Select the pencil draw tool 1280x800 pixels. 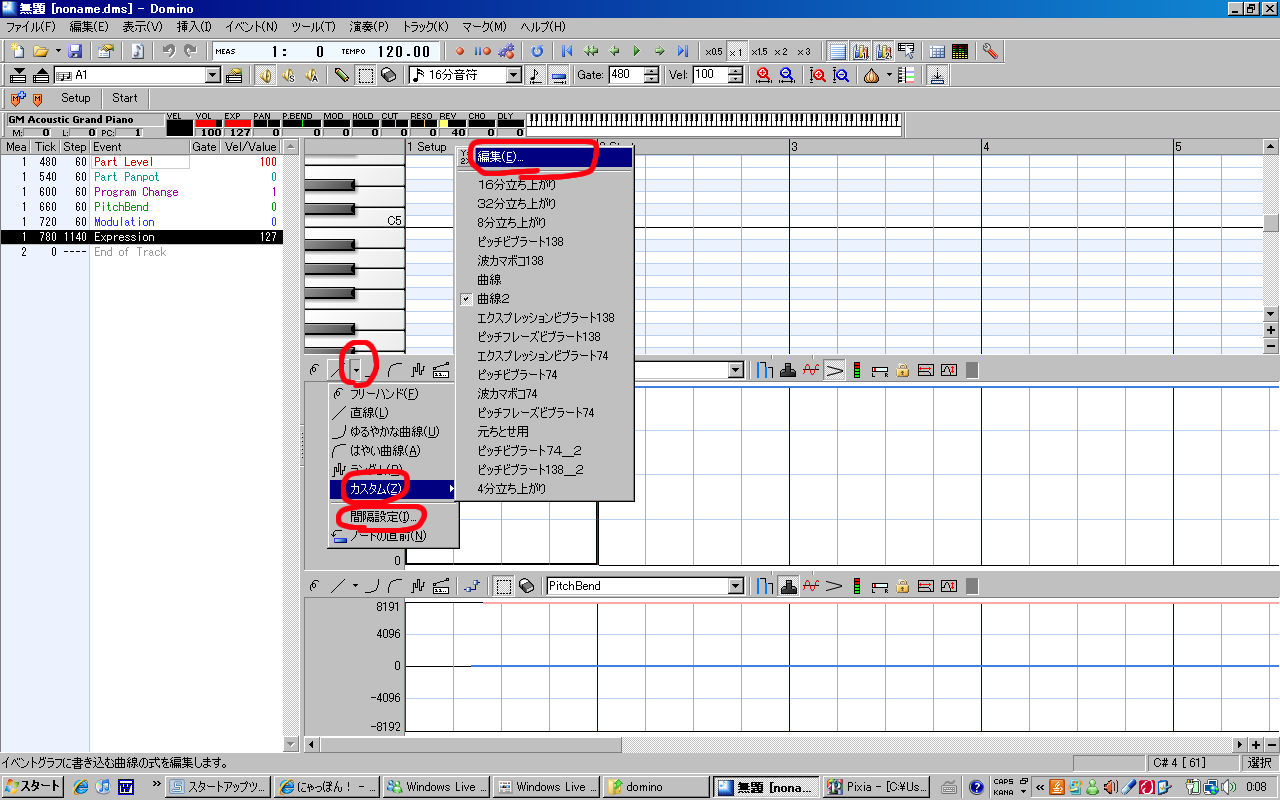[x=342, y=75]
